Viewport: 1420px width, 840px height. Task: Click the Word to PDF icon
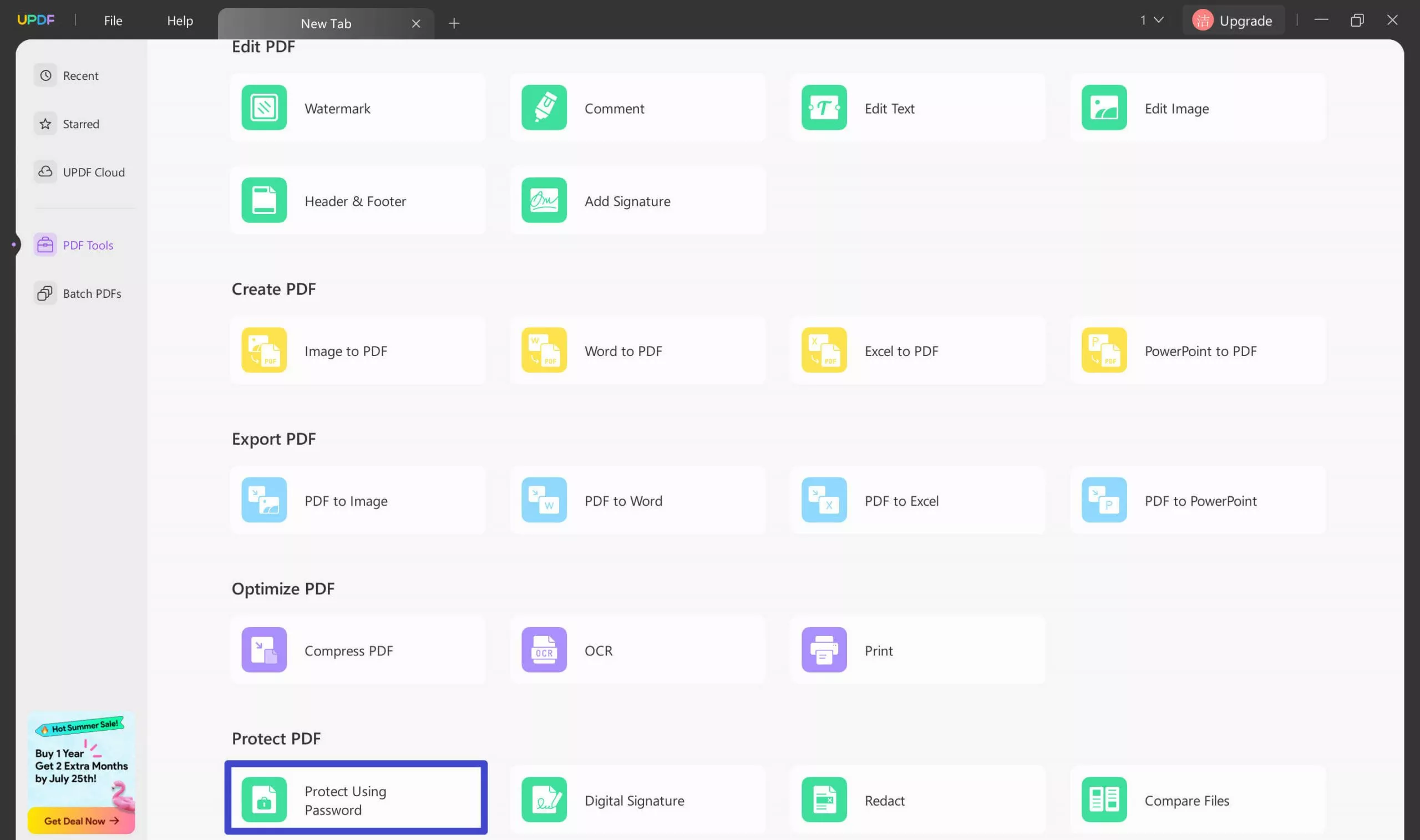(544, 350)
